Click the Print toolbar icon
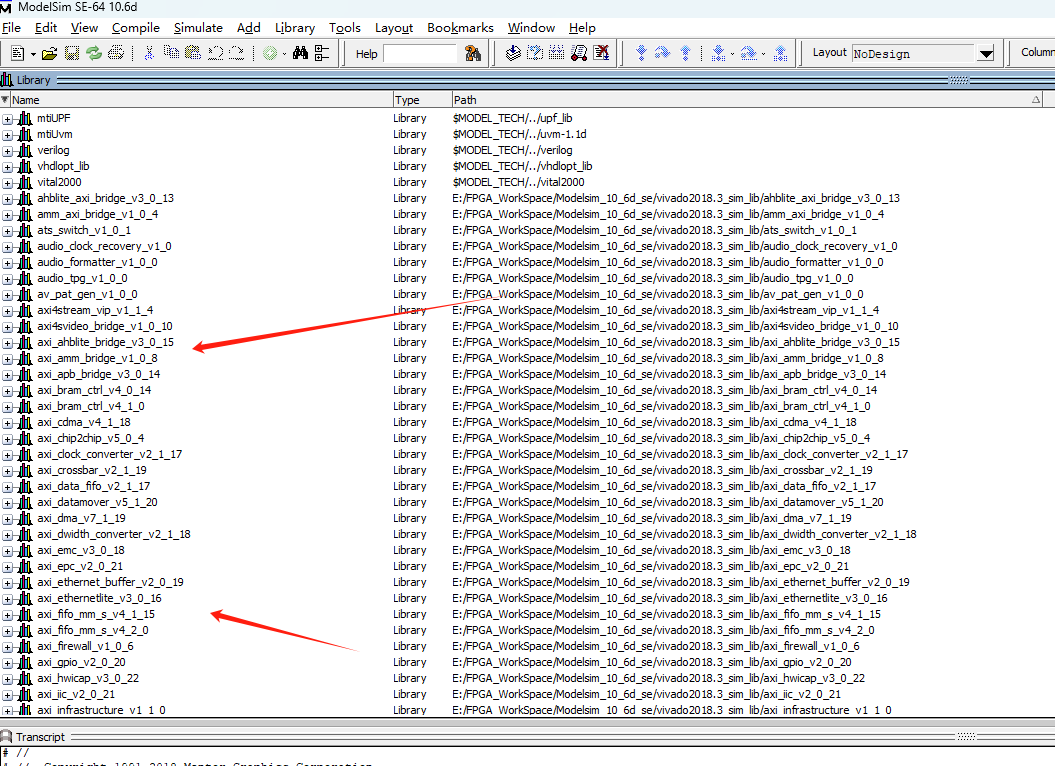Image resolution: width=1055 pixels, height=766 pixels. click(116, 53)
